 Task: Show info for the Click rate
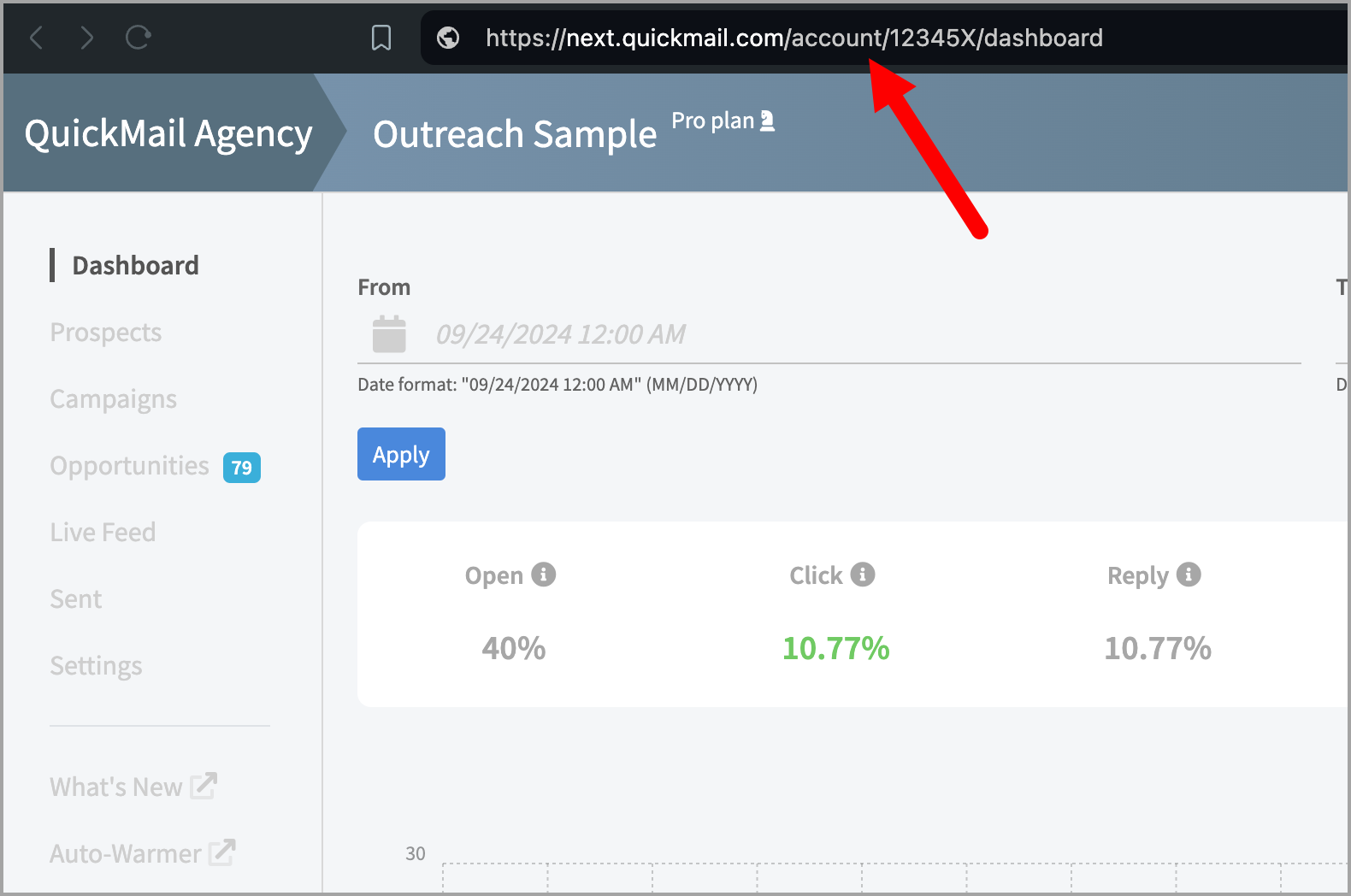(863, 575)
